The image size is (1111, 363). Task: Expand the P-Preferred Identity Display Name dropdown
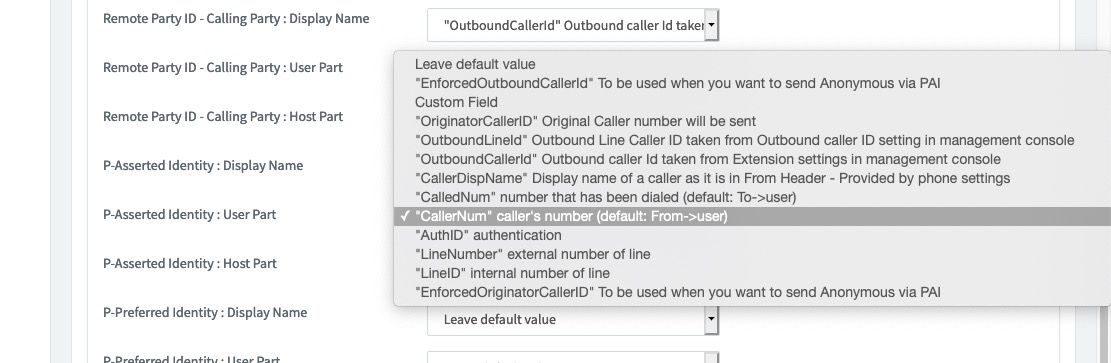tap(711, 320)
